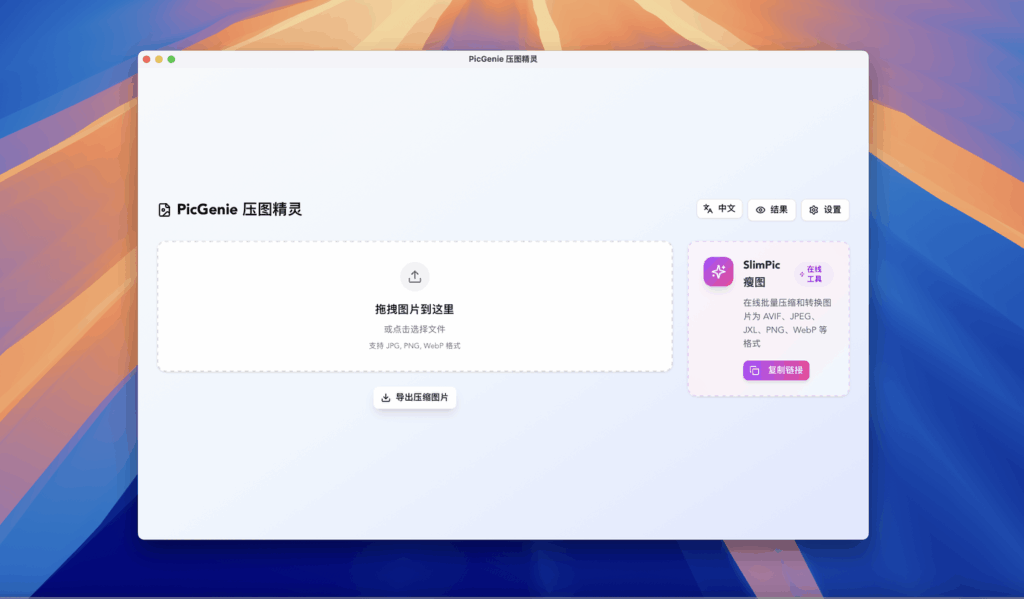The height and width of the screenshot is (599, 1024).
Task: Click the download icon on 导出压缩图片
Action: pyautogui.click(x=385, y=397)
